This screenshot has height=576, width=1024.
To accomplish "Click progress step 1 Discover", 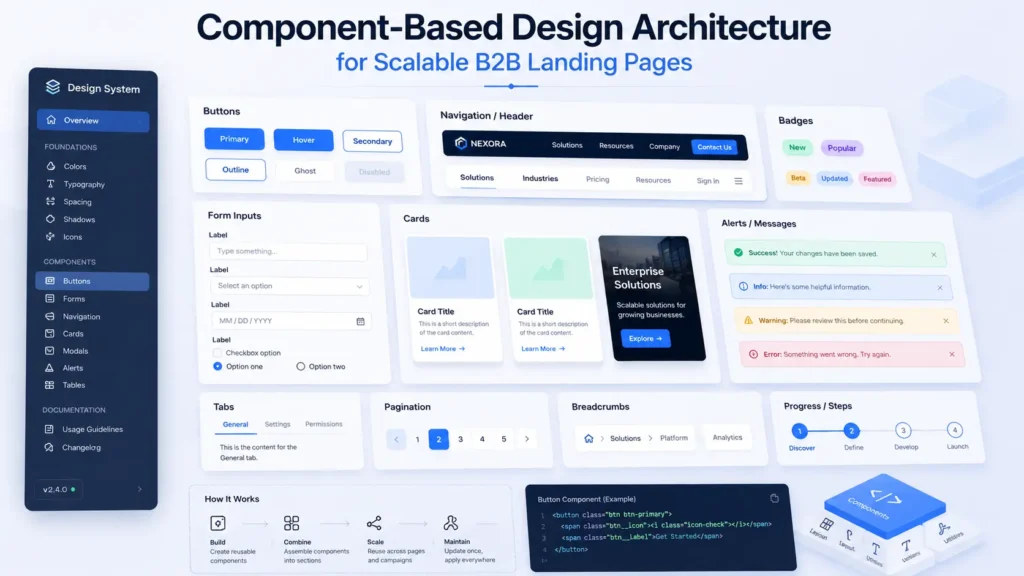I will 799,431.
